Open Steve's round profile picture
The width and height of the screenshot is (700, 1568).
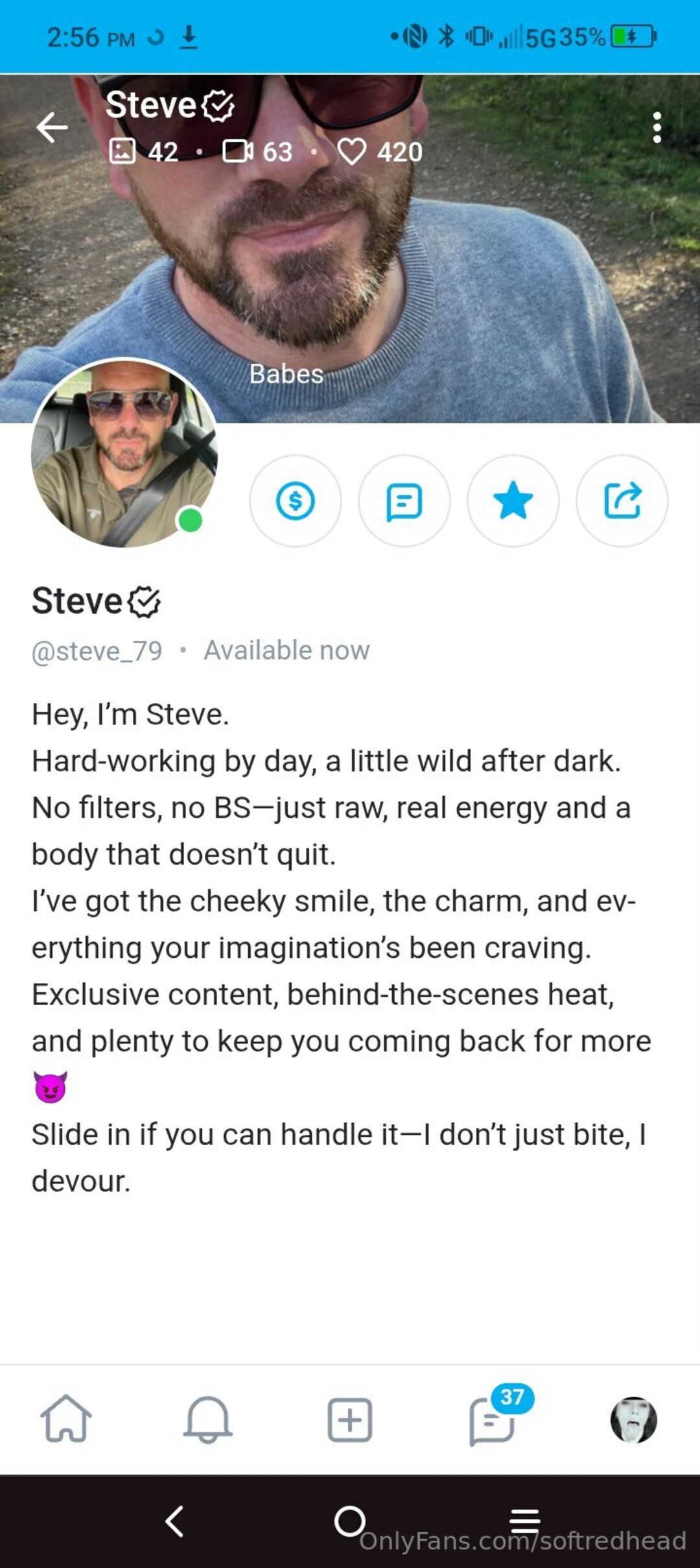pos(124,453)
